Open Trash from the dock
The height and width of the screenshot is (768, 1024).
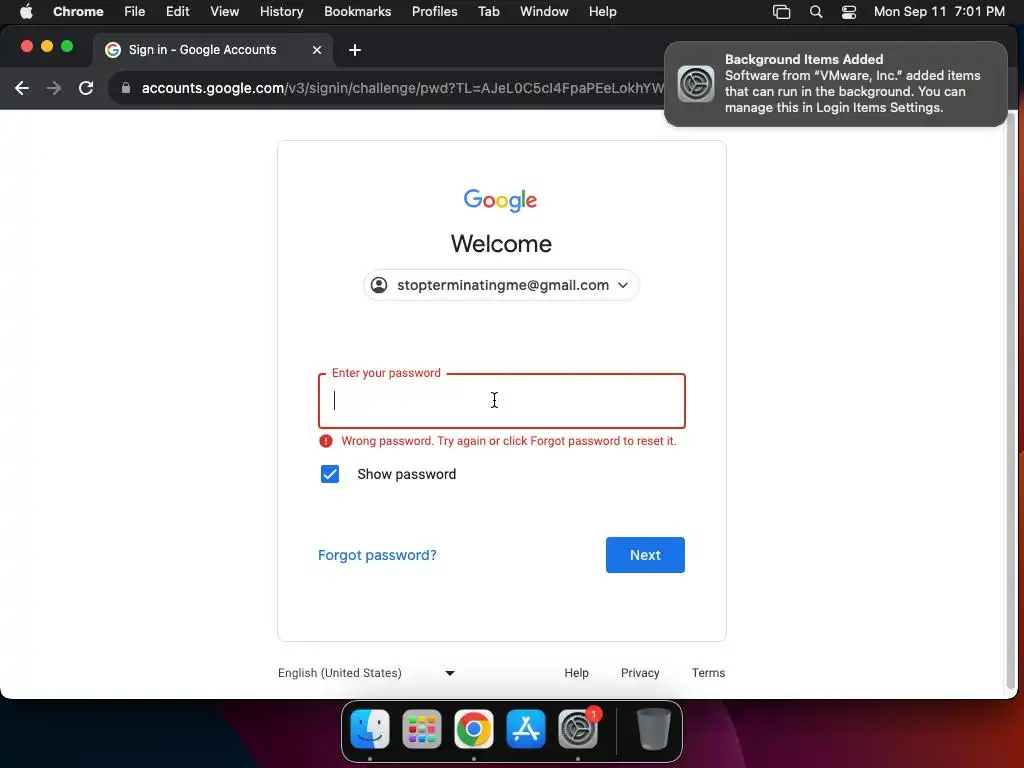point(654,729)
